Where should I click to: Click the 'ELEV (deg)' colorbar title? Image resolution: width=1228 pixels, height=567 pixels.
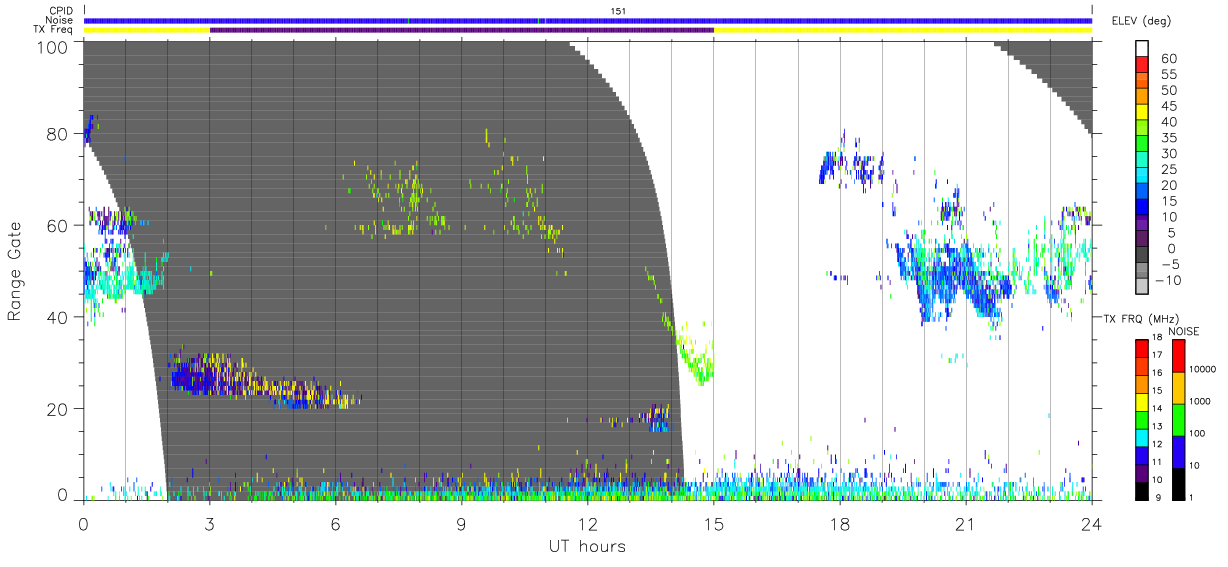[x=1140, y=20]
